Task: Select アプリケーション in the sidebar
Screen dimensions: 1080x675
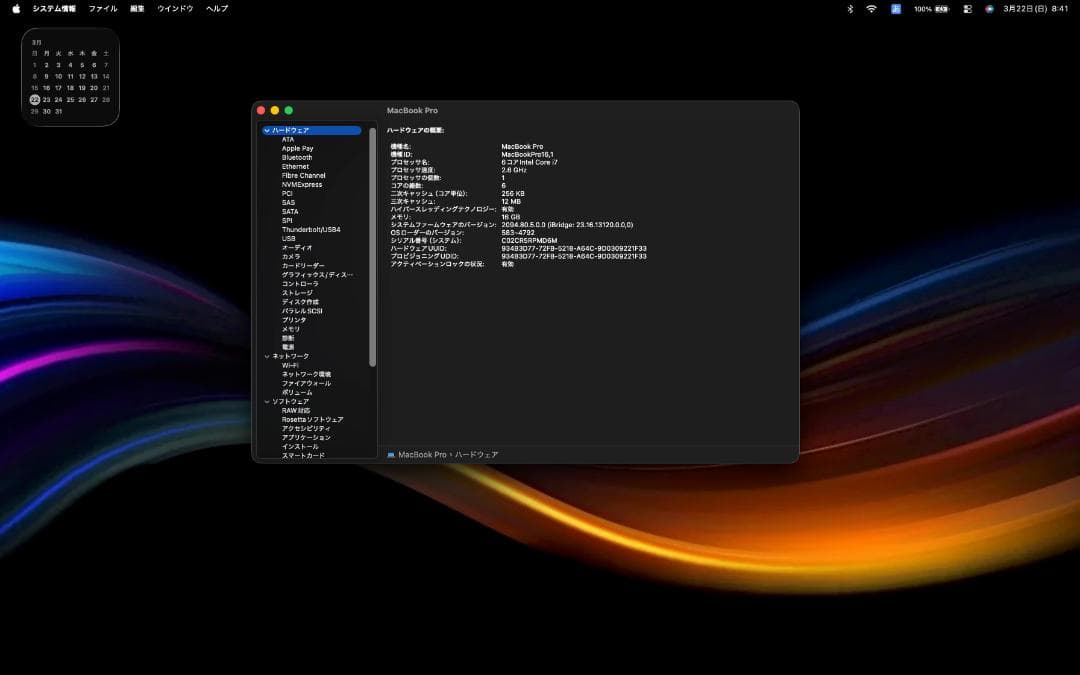Action: click(x=307, y=437)
